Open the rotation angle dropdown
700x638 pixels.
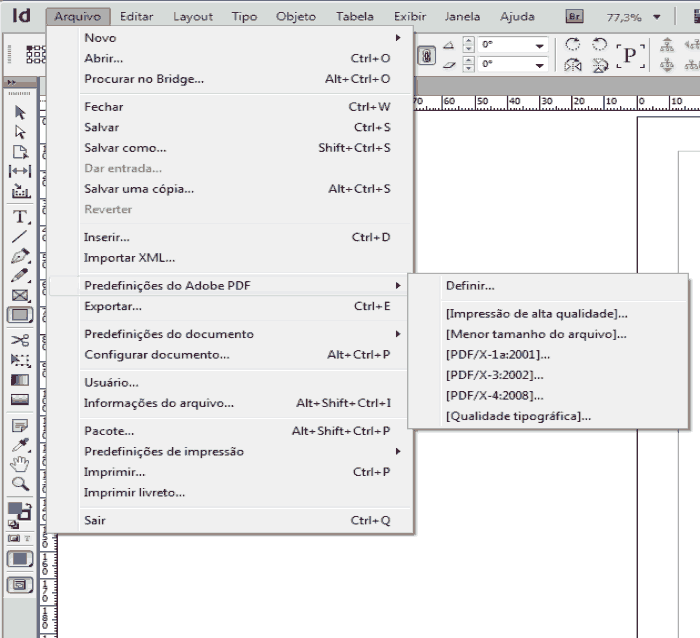539,46
